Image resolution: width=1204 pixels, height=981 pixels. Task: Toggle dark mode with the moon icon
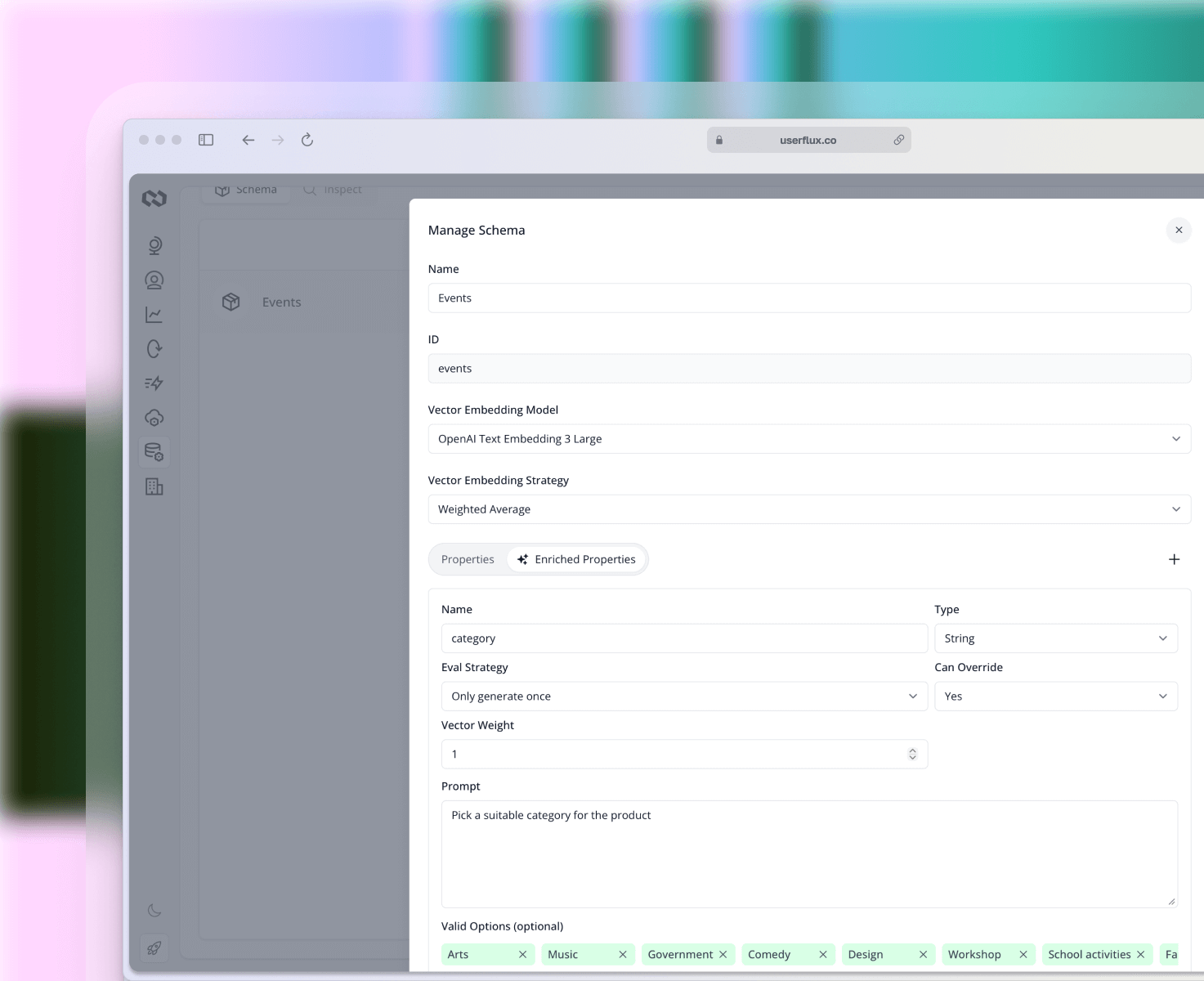(154, 910)
